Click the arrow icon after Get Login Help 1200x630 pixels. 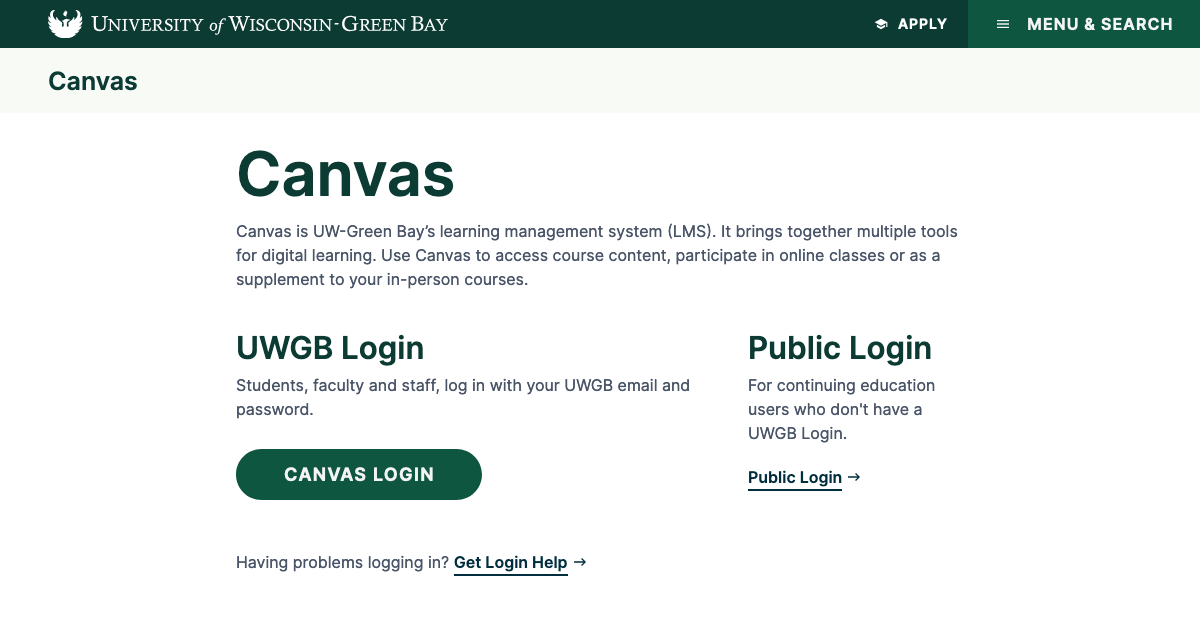tap(580, 563)
